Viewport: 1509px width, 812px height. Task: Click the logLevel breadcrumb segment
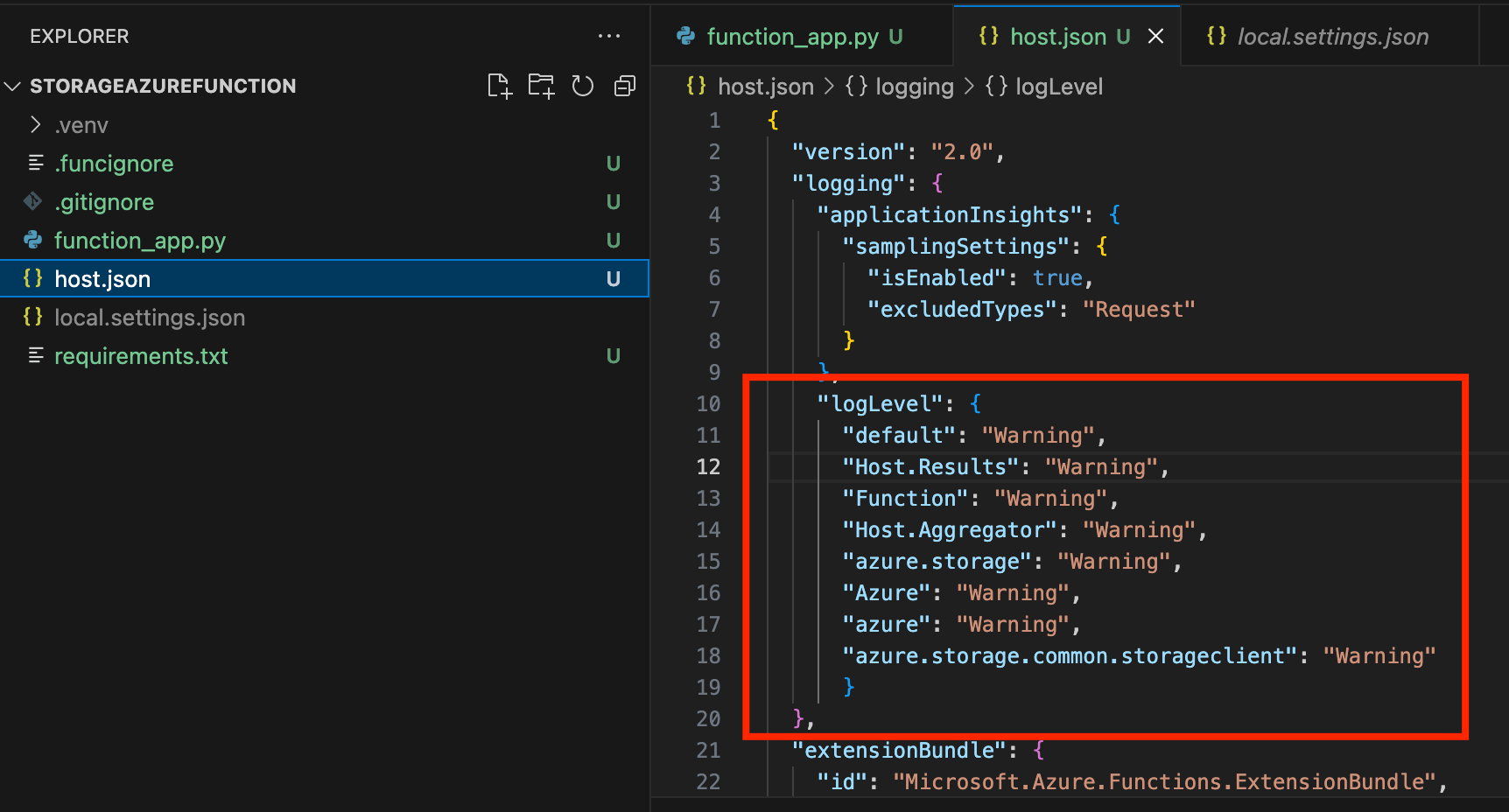(x=1059, y=87)
